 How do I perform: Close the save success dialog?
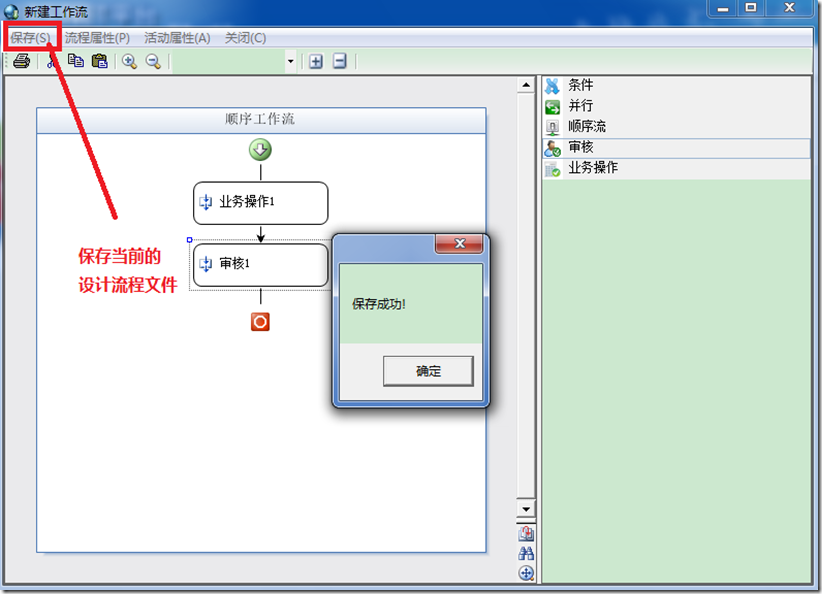(460, 243)
